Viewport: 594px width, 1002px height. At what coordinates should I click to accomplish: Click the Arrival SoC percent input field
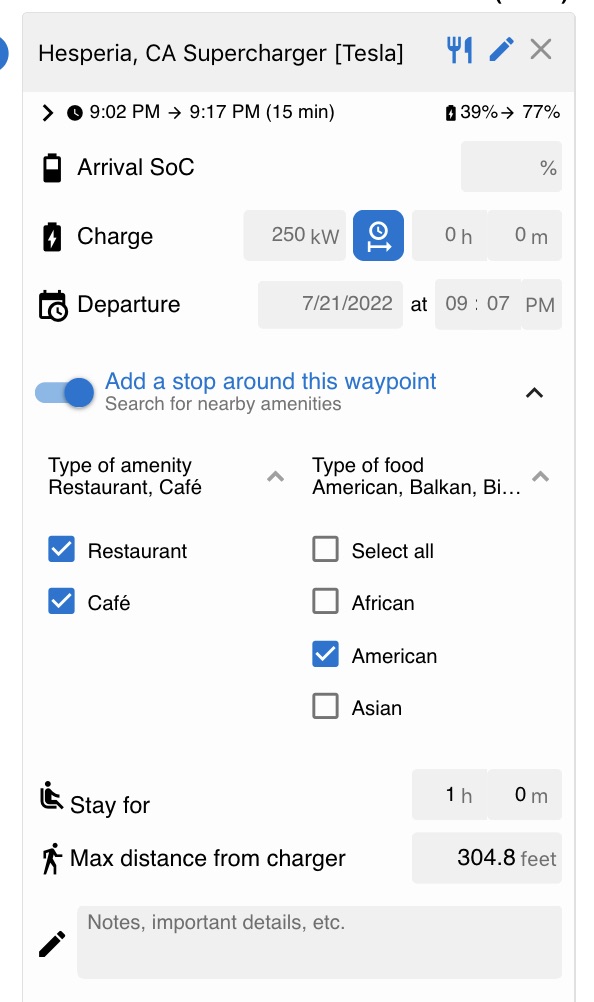511,167
